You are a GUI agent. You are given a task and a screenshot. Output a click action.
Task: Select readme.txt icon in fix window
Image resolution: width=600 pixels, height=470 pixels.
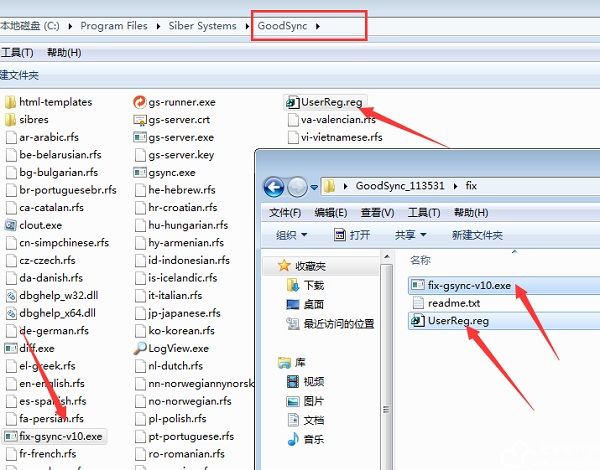click(418, 303)
